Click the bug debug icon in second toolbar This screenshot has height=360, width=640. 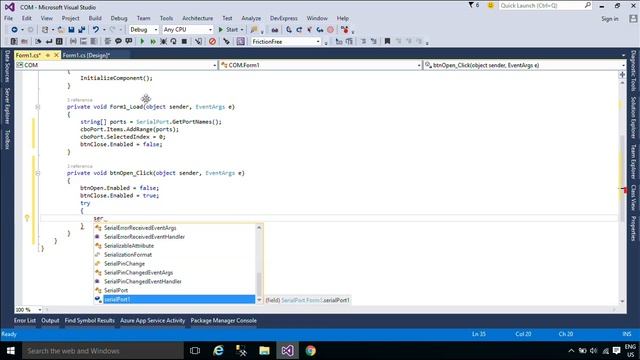[x=163, y=41]
